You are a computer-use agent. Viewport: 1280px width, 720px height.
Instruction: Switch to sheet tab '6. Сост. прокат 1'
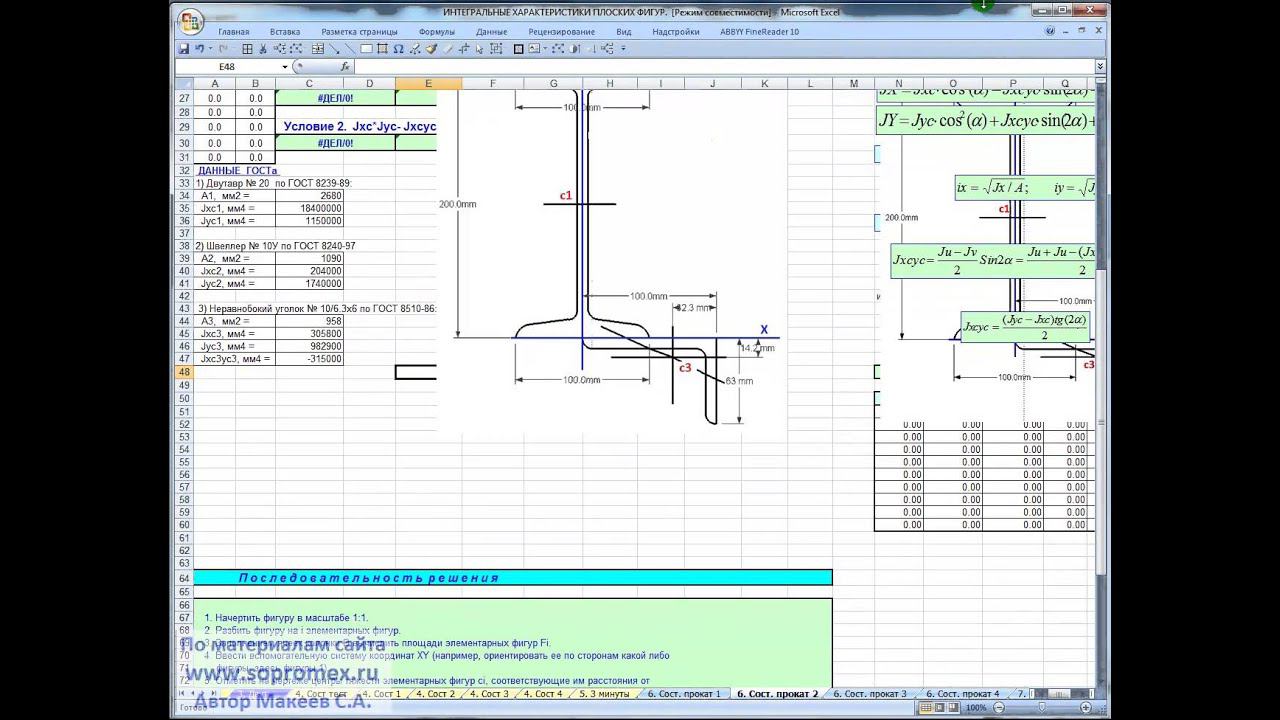(x=684, y=693)
